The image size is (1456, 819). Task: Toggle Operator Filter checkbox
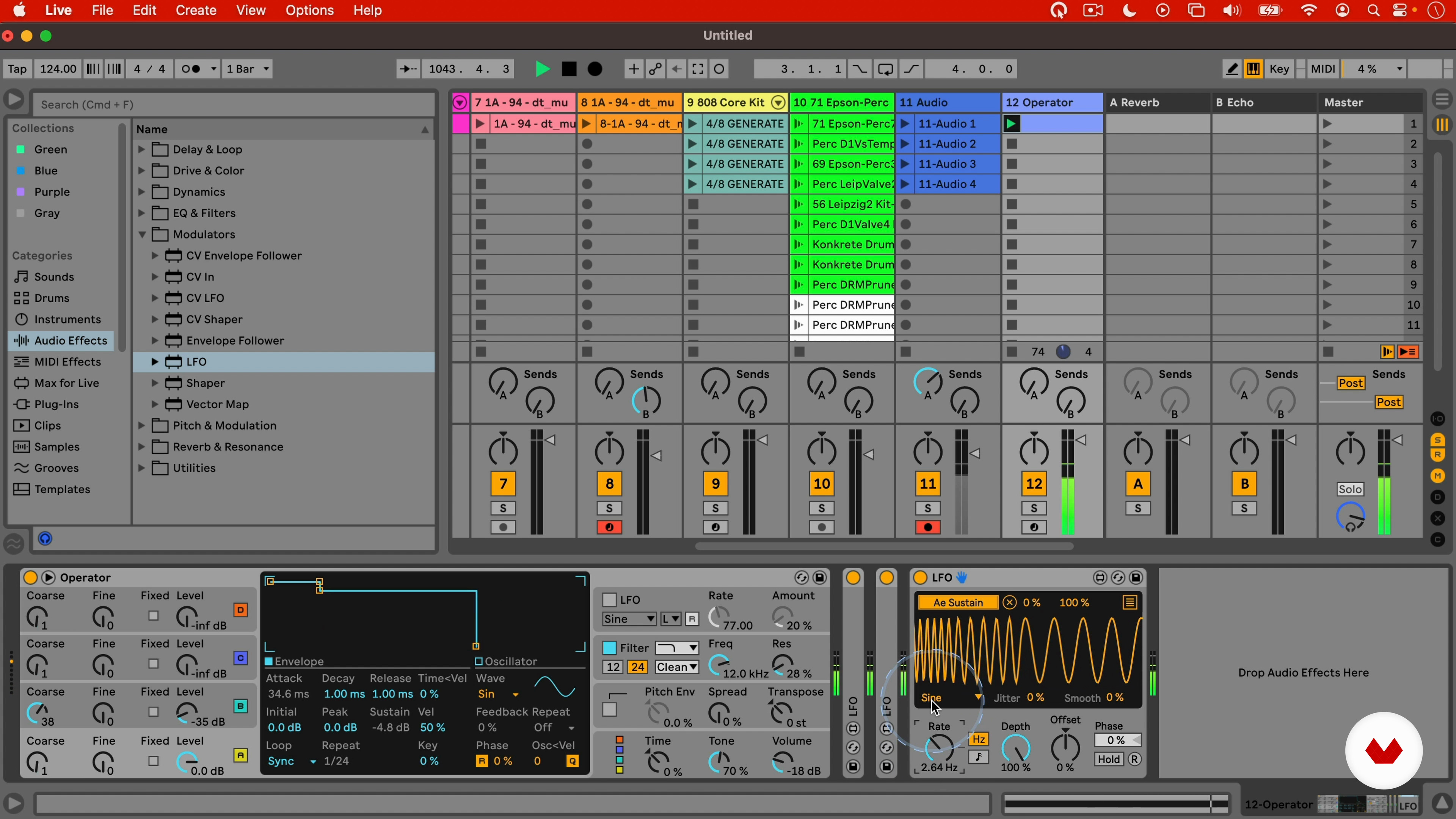click(609, 648)
